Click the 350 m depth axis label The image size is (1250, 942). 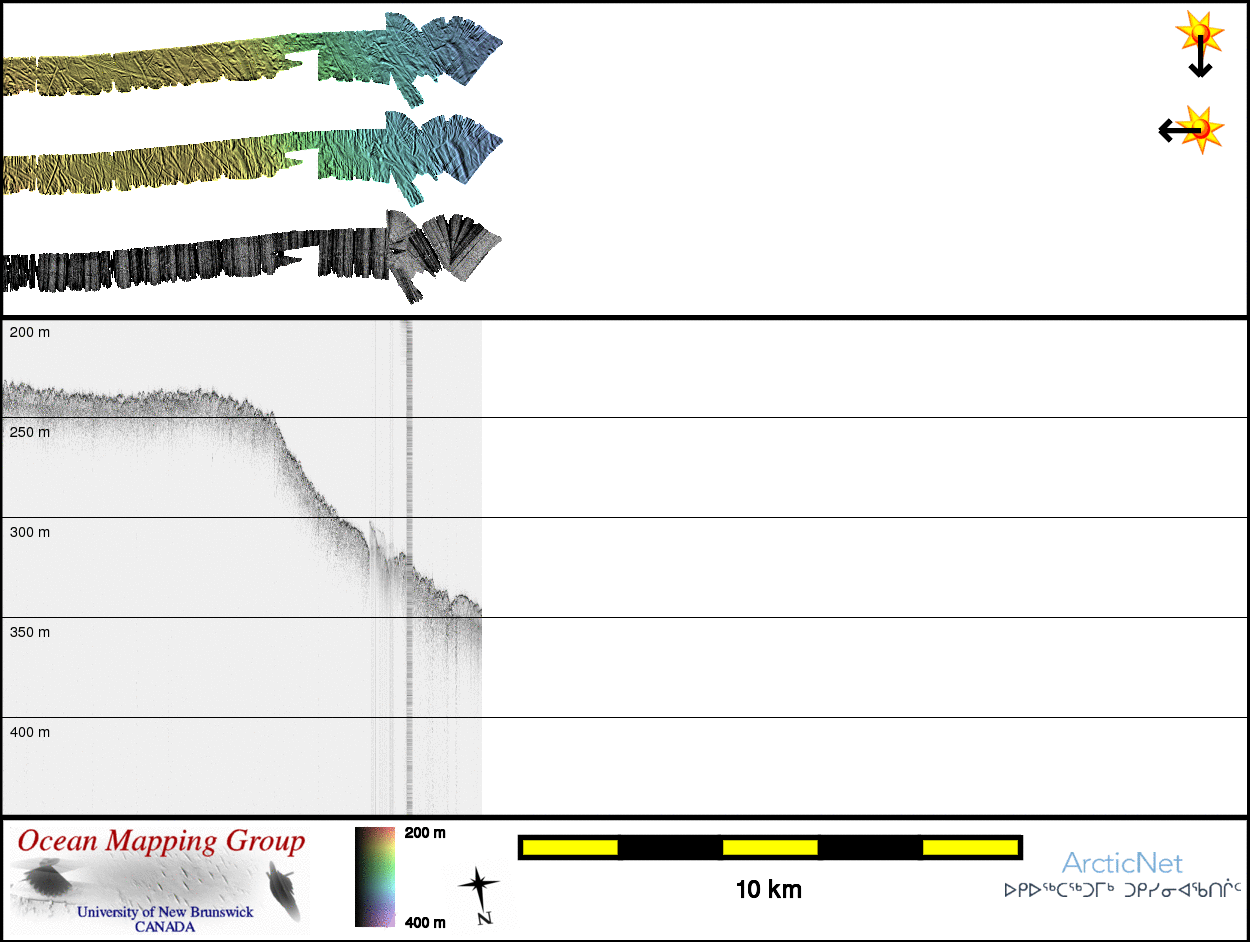(x=30, y=632)
